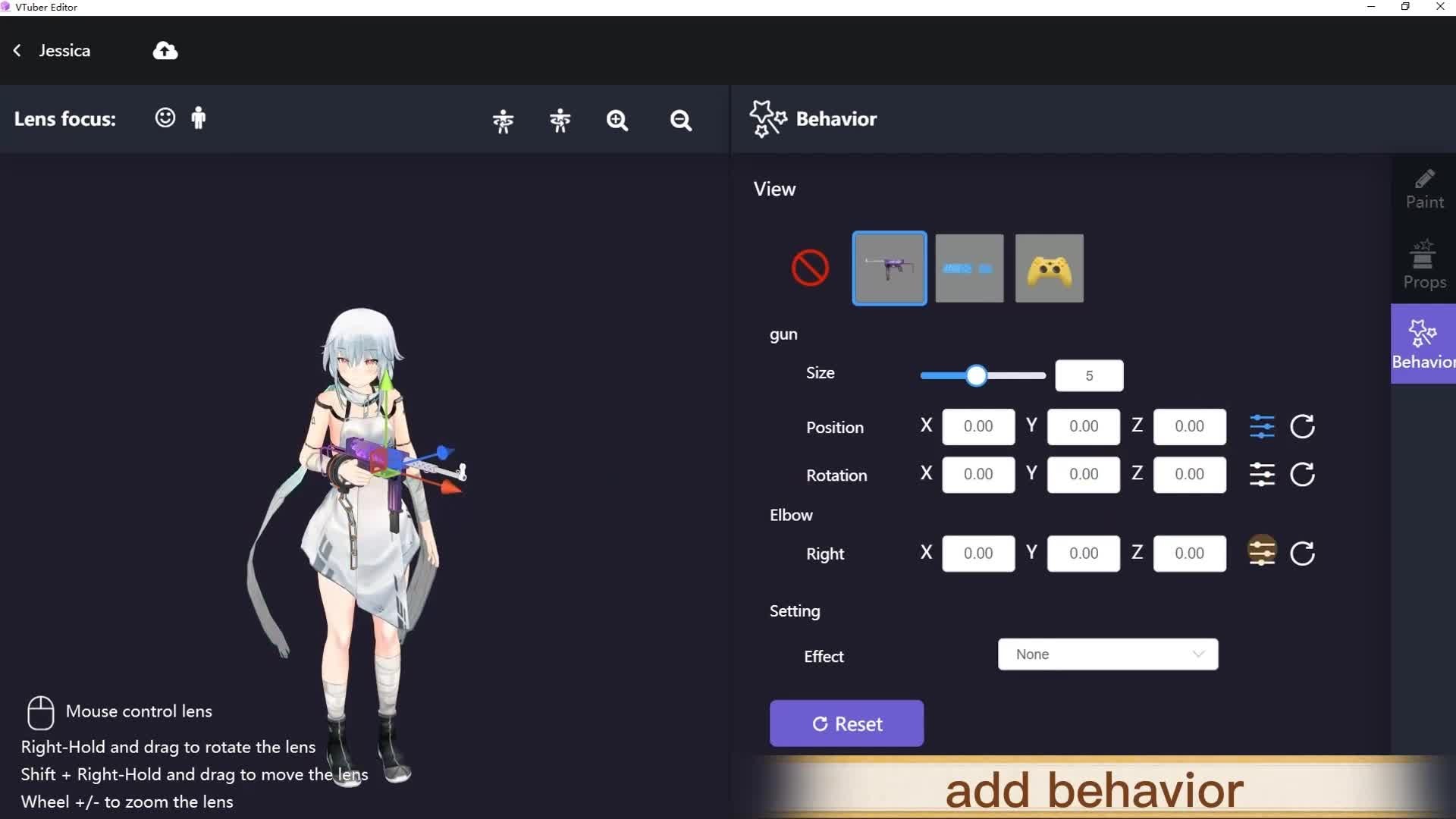
Task: Click the gun Size slider handle
Action: pyautogui.click(x=977, y=375)
